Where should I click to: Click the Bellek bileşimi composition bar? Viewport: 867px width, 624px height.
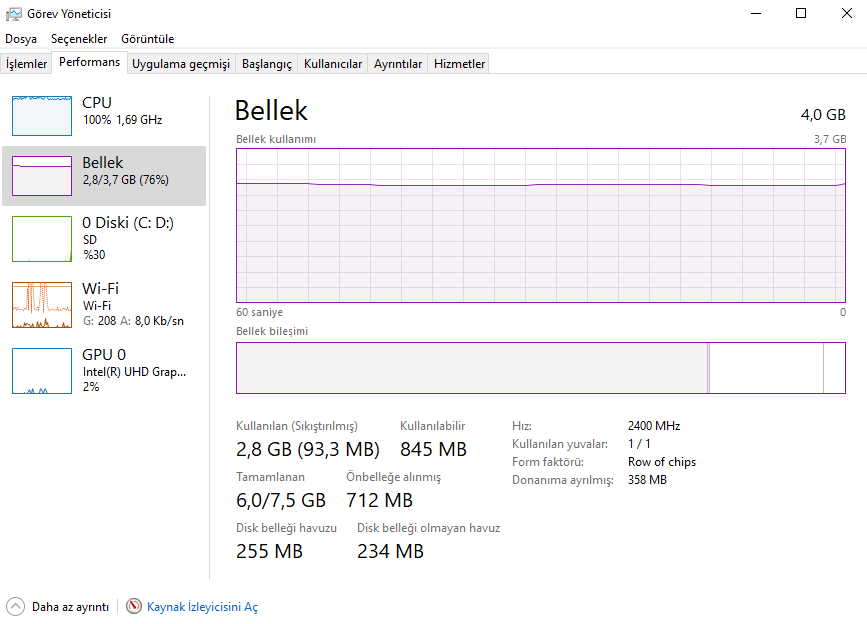point(540,368)
